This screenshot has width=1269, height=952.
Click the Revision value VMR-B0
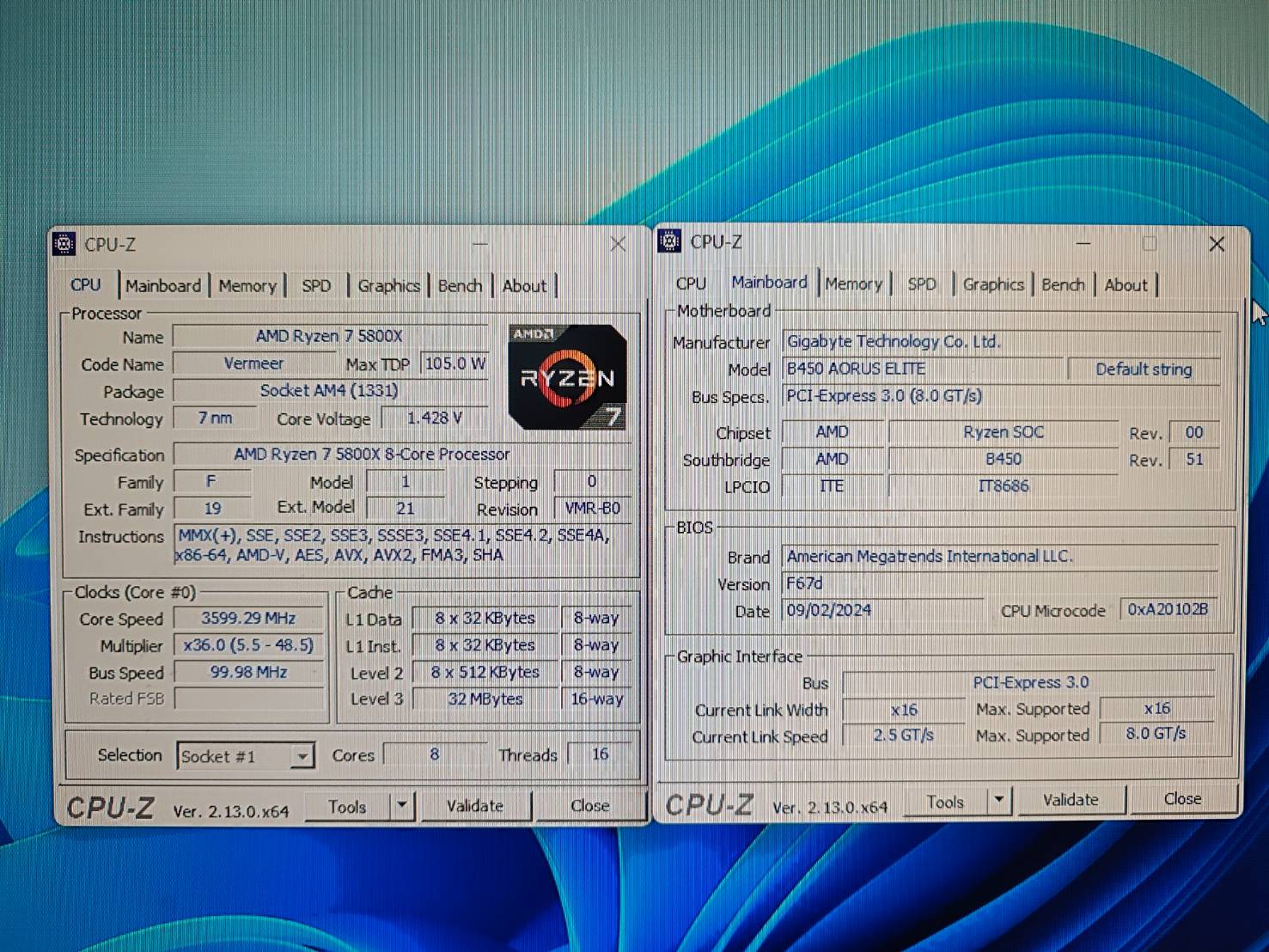click(x=593, y=508)
